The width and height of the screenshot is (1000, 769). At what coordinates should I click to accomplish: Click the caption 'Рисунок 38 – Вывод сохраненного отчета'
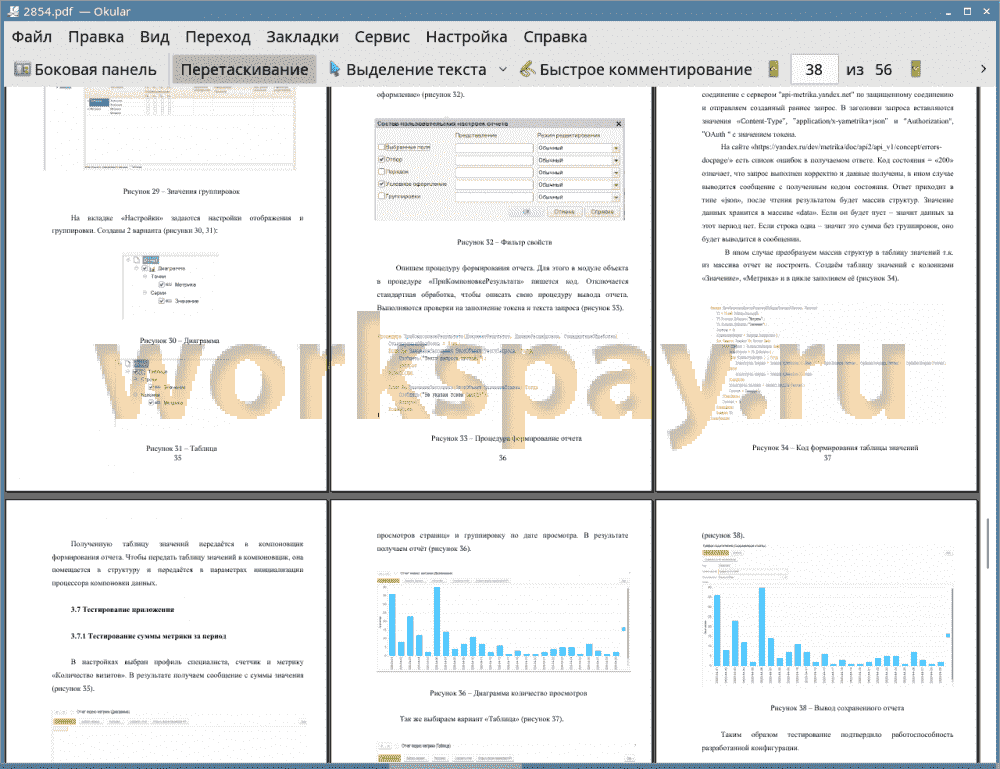coord(837,708)
